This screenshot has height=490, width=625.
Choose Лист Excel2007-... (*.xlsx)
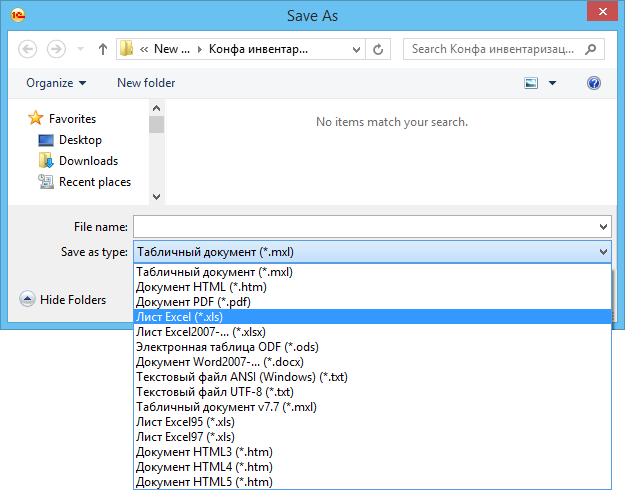click(x=372, y=332)
